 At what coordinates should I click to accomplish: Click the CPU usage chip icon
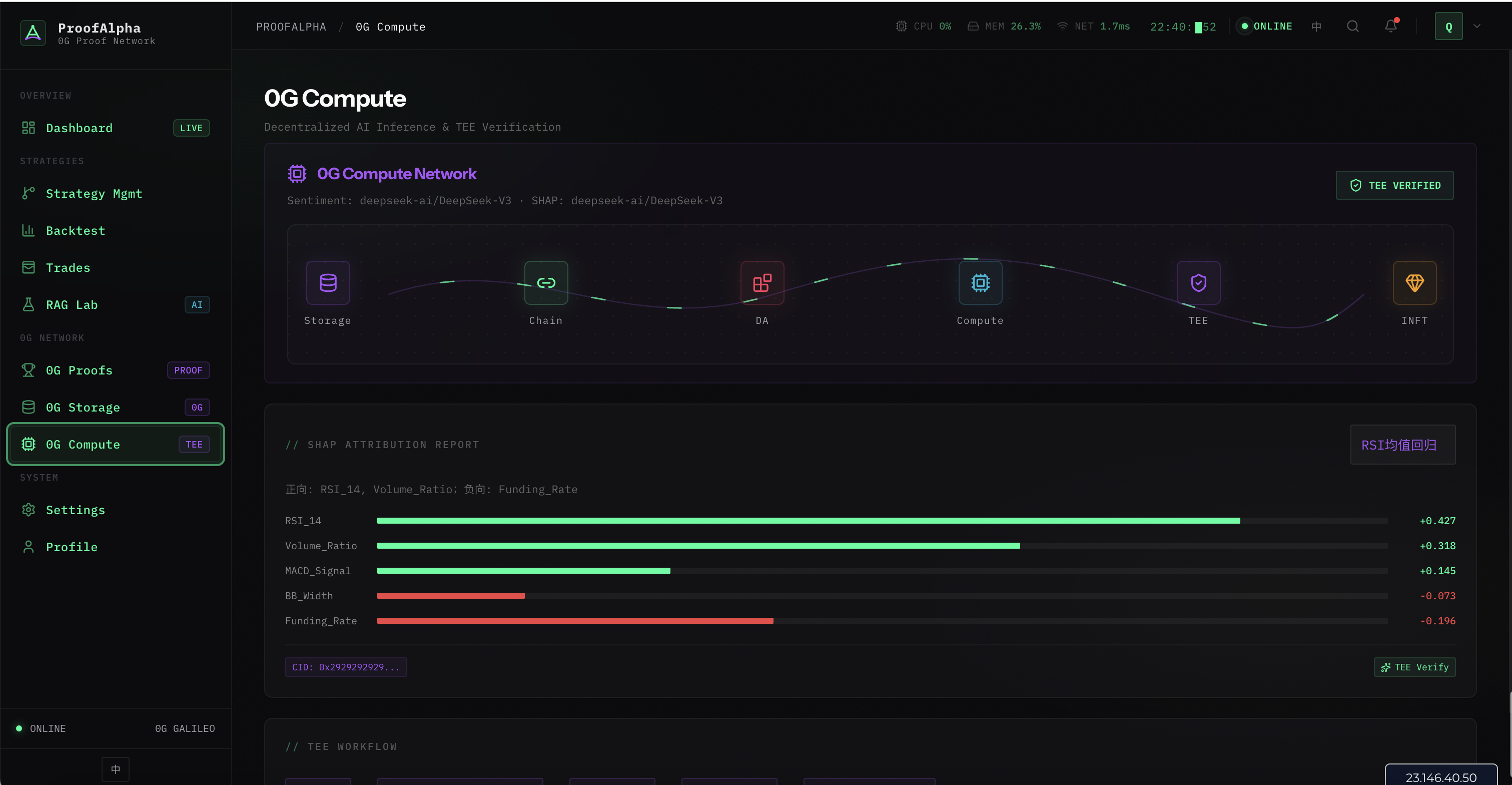click(902, 27)
